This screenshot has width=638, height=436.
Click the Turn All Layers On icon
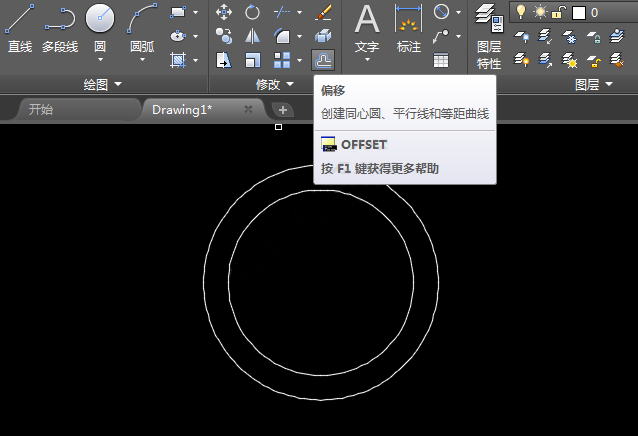coord(522,60)
